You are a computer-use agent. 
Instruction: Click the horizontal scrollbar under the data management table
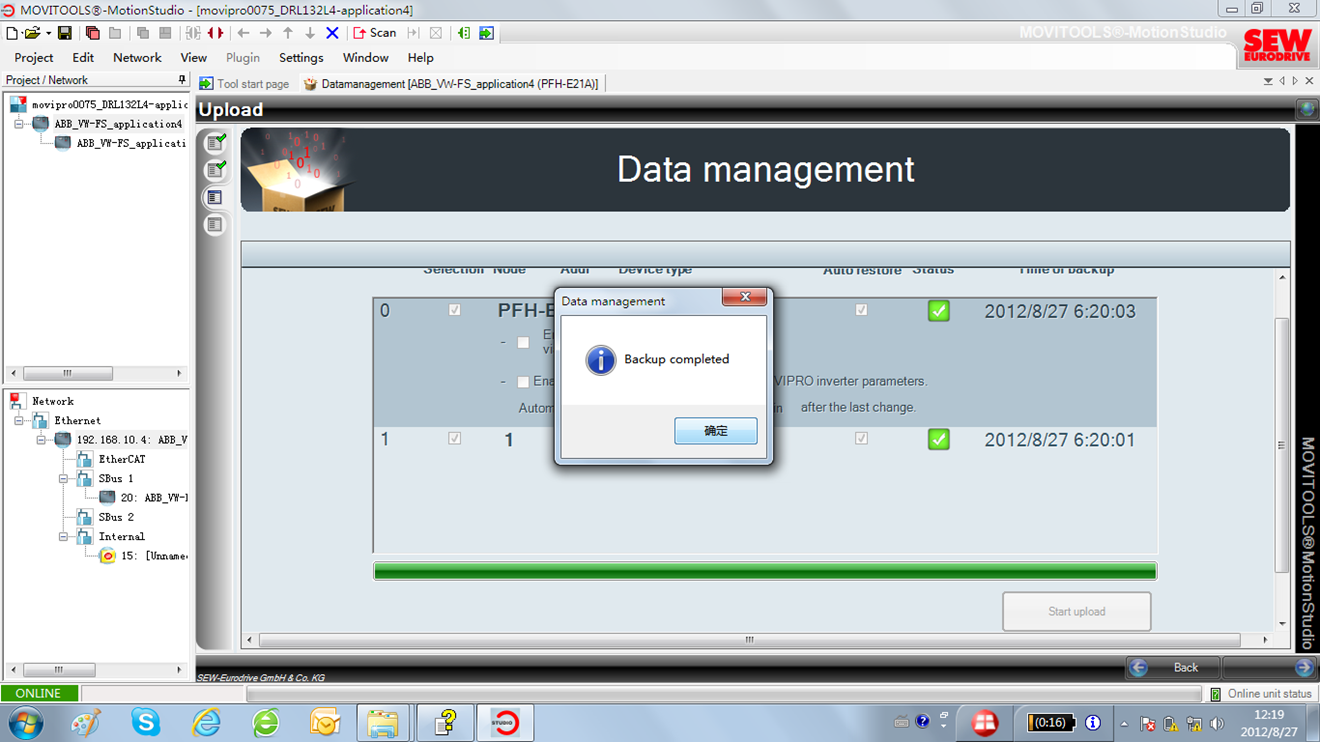pos(749,640)
